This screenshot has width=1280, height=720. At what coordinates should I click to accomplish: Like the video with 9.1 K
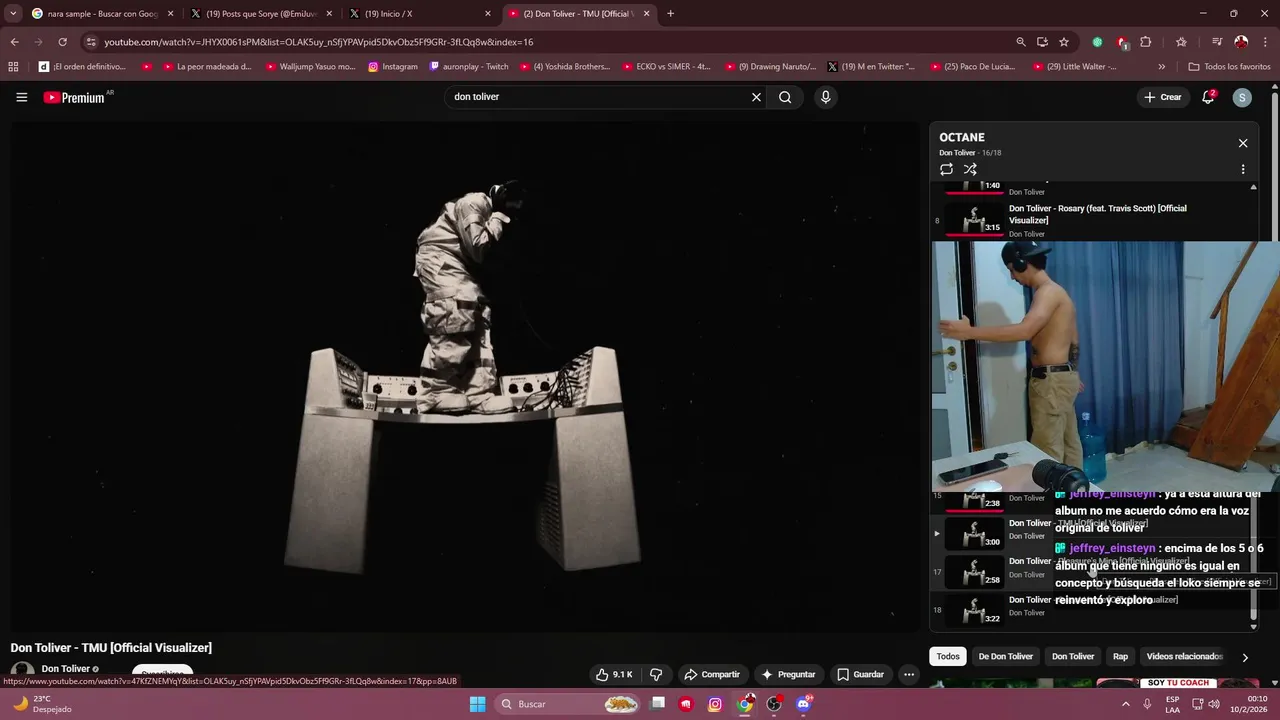click(x=613, y=674)
